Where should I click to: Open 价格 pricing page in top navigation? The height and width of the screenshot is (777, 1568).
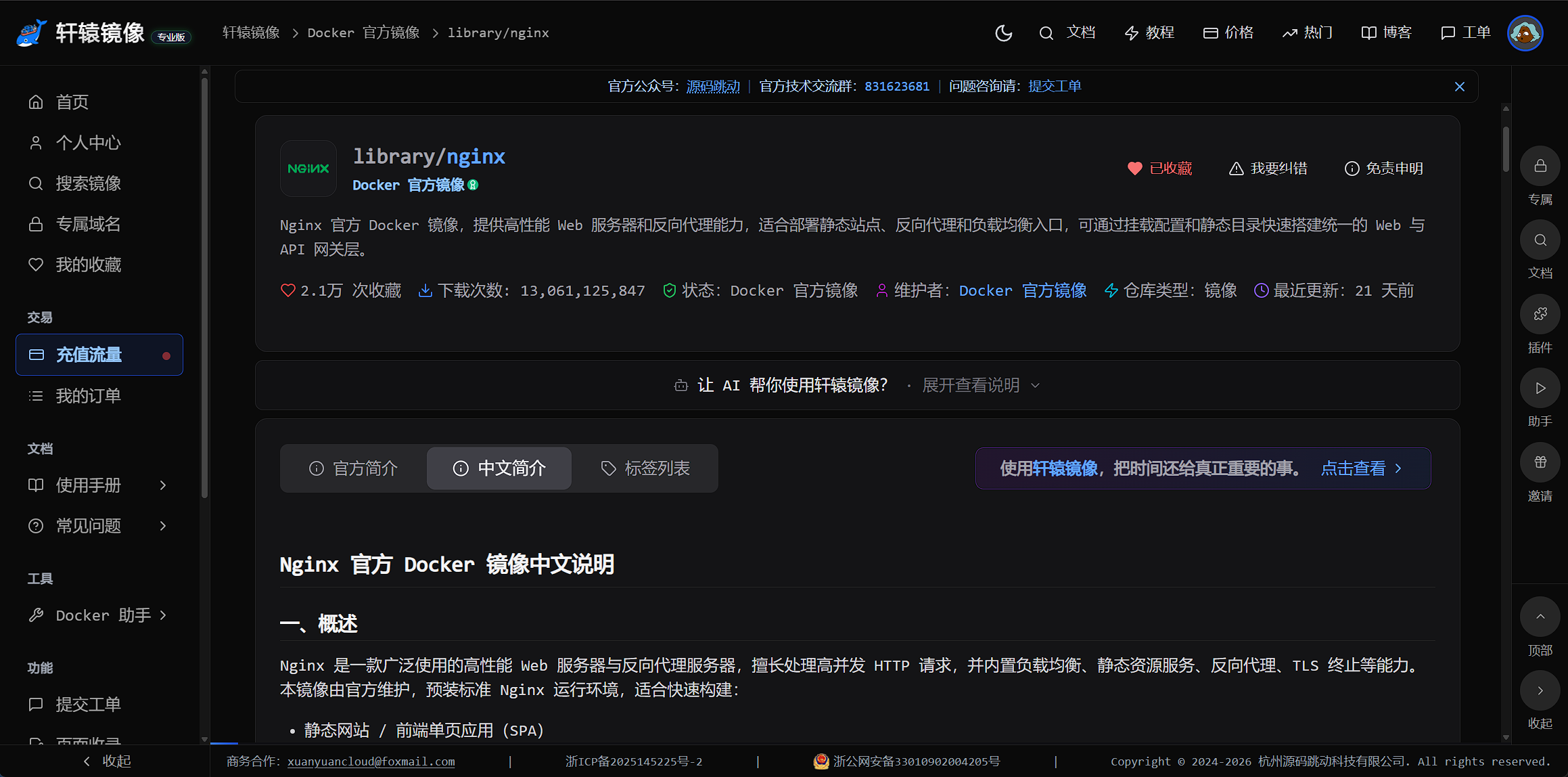coord(1228,32)
